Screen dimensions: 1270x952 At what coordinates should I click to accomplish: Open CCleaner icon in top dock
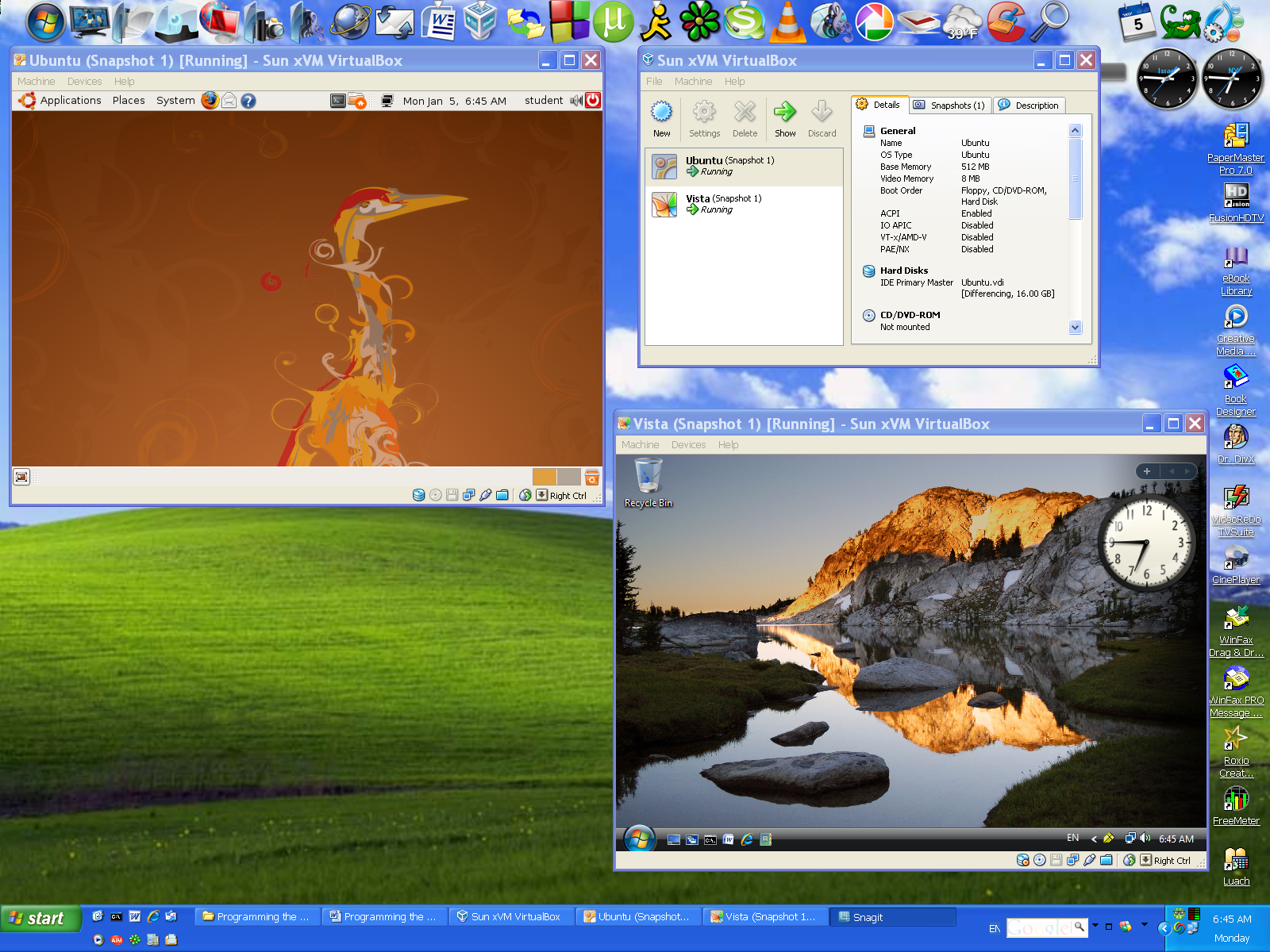pos(1006,21)
